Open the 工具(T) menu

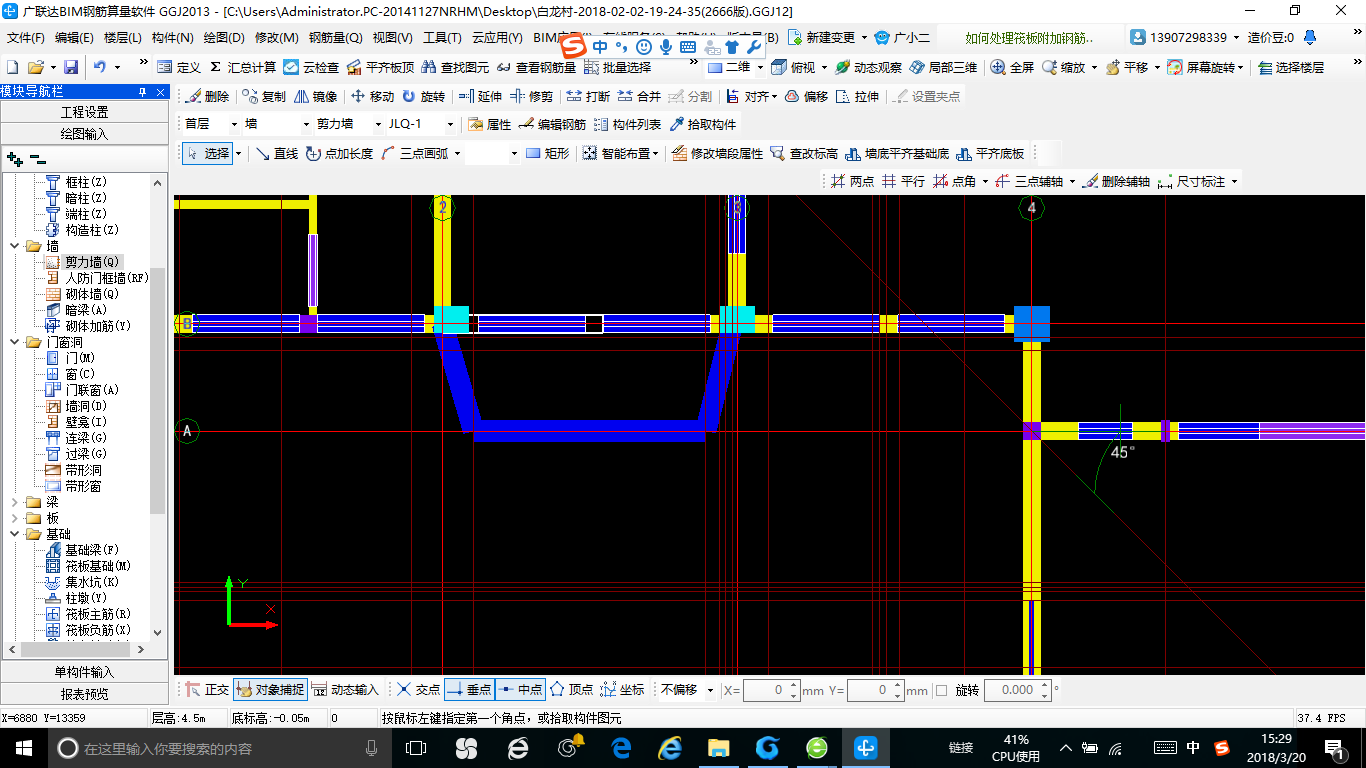[x=442, y=38]
